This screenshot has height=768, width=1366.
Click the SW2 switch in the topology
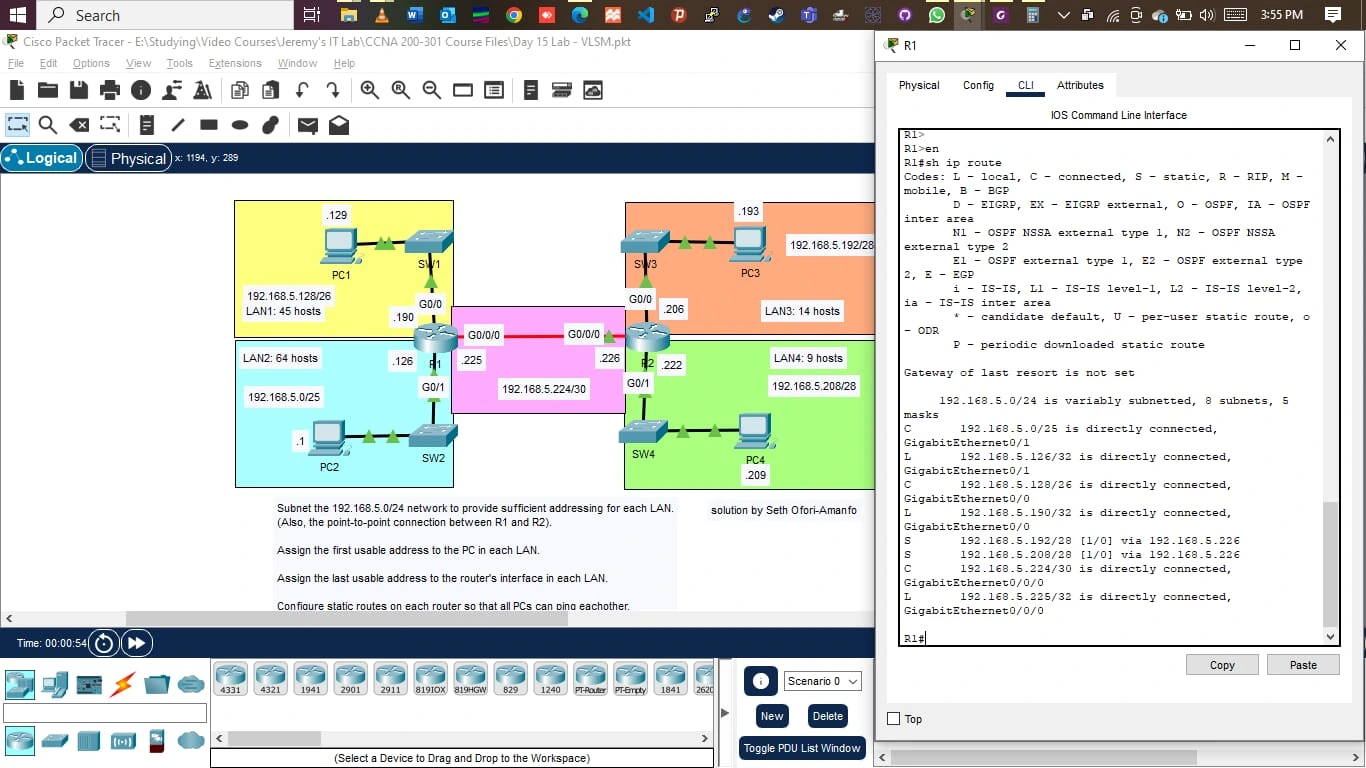(433, 436)
